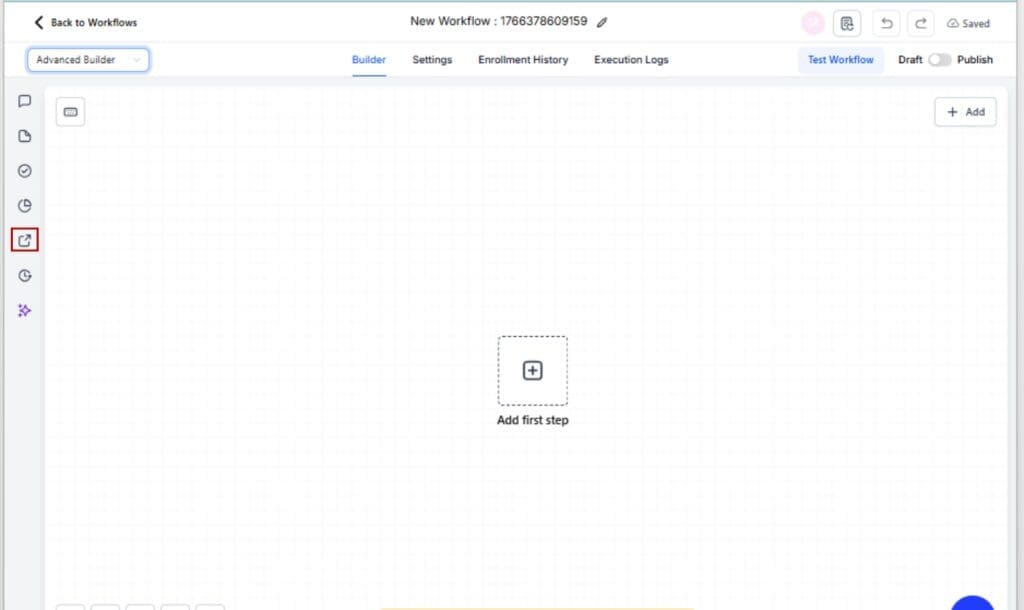Click the clock history icon in the sidebar
This screenshot has width=1024, height=610.
(x=24, y=275)
